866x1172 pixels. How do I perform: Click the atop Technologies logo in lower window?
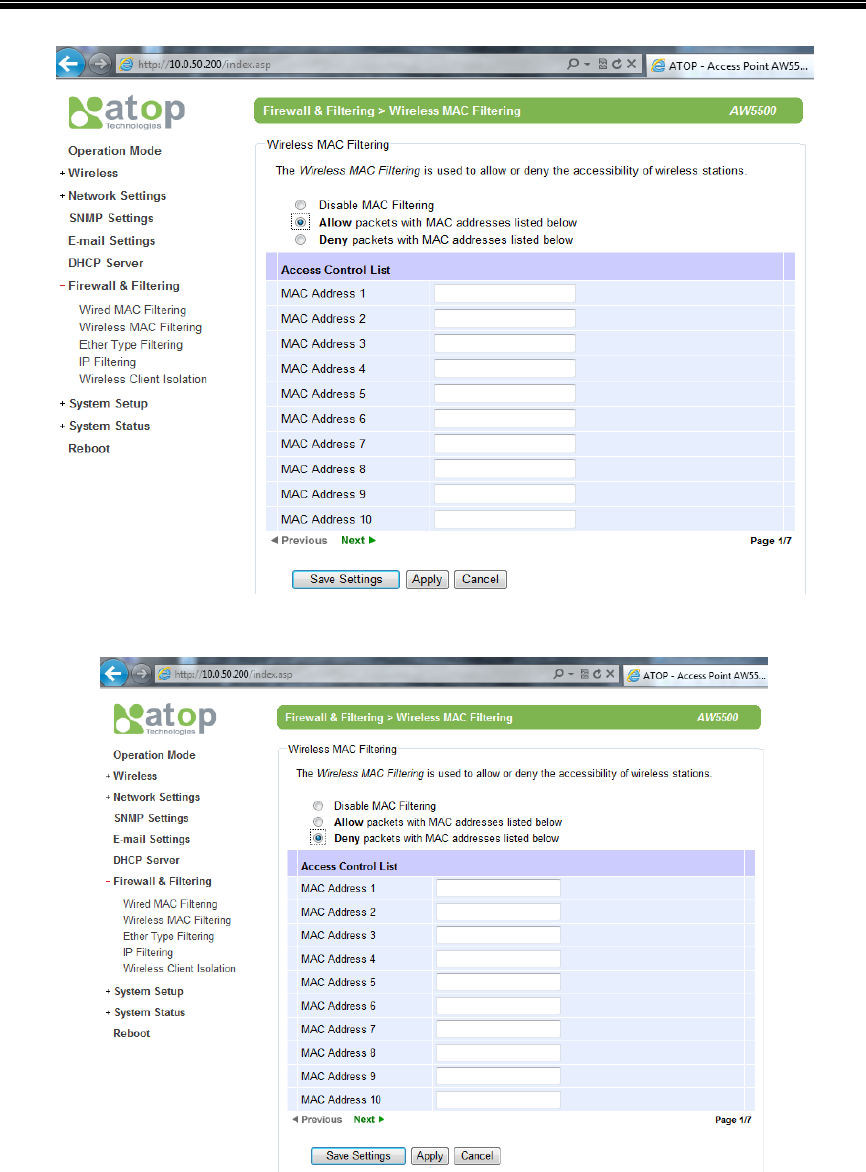165,719
